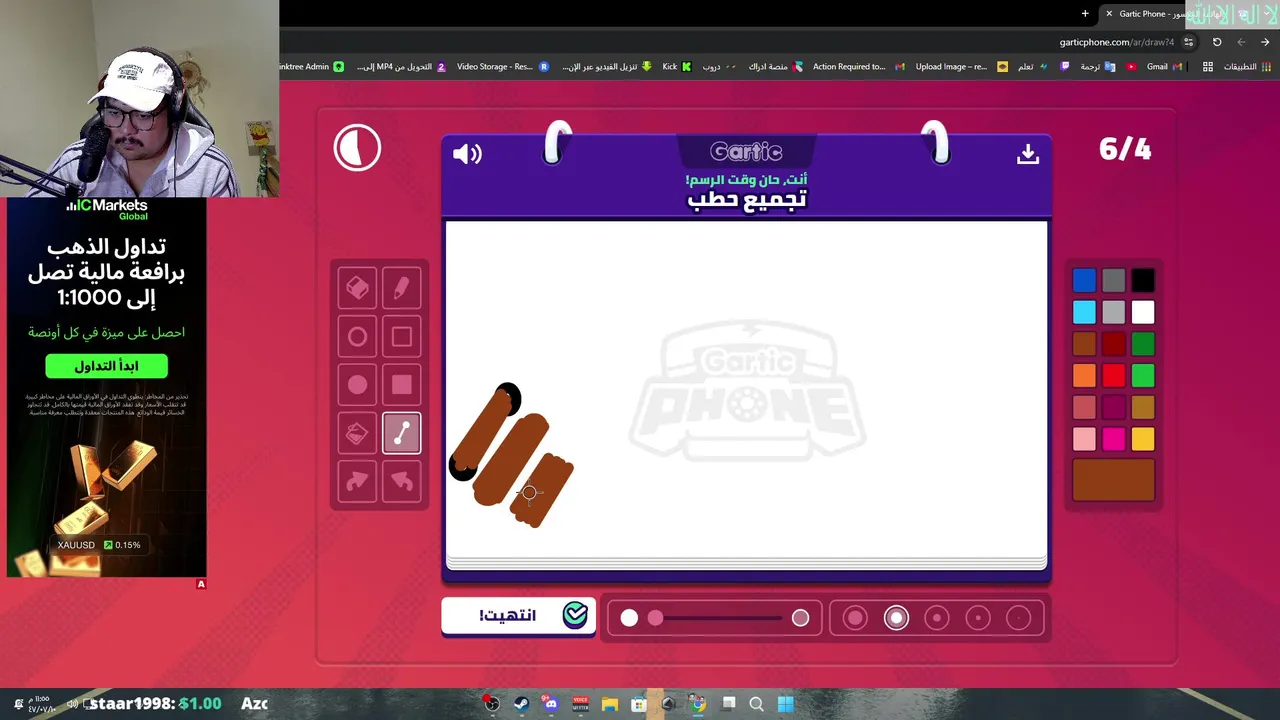Pick the dark red color swatch
This screenshot has height=720, width=1280.
(1113, 344)
